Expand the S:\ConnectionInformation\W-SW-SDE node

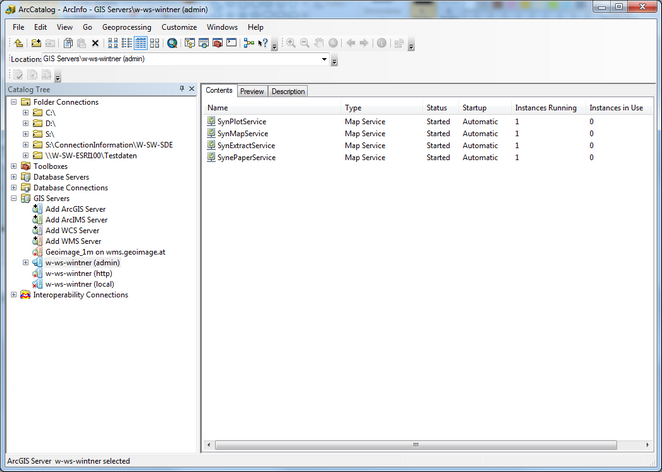click(26, 145)
